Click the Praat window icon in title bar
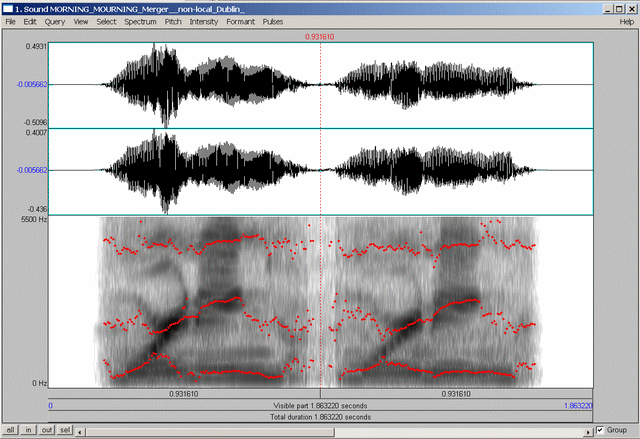Image resolution: width=640 pixels, height=439 pixels. click(x=8, y=8)
